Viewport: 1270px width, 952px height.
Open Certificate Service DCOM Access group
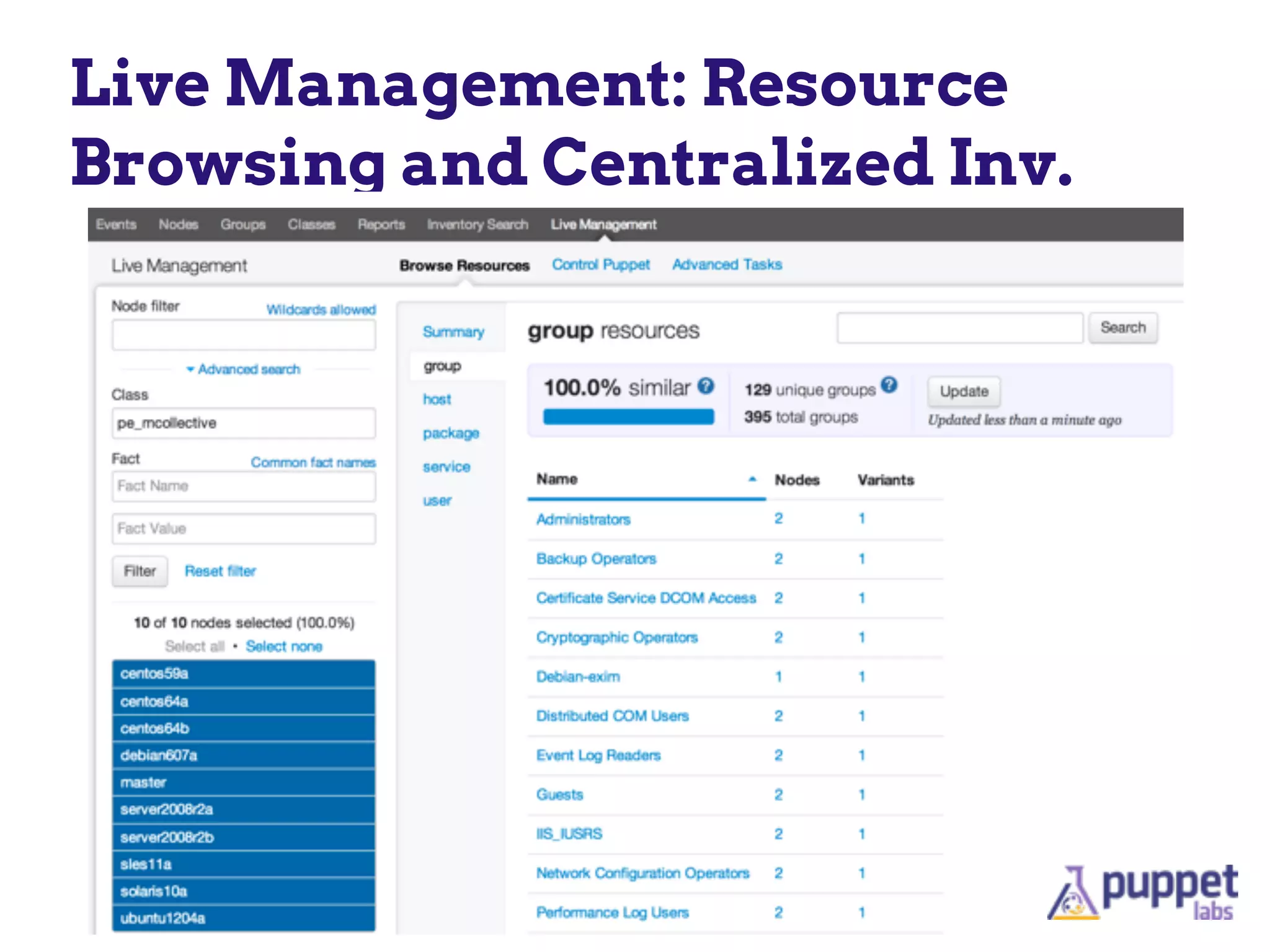click(x=646, y=598)
